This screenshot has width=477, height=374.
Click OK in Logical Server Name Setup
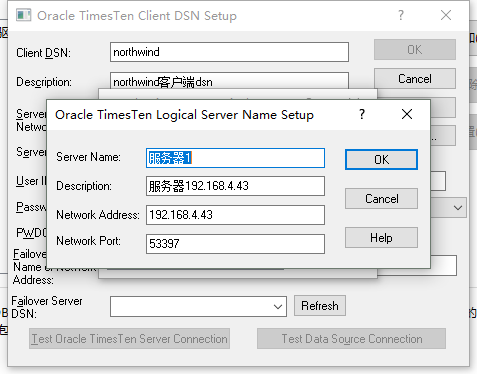[x=381, y=160]
